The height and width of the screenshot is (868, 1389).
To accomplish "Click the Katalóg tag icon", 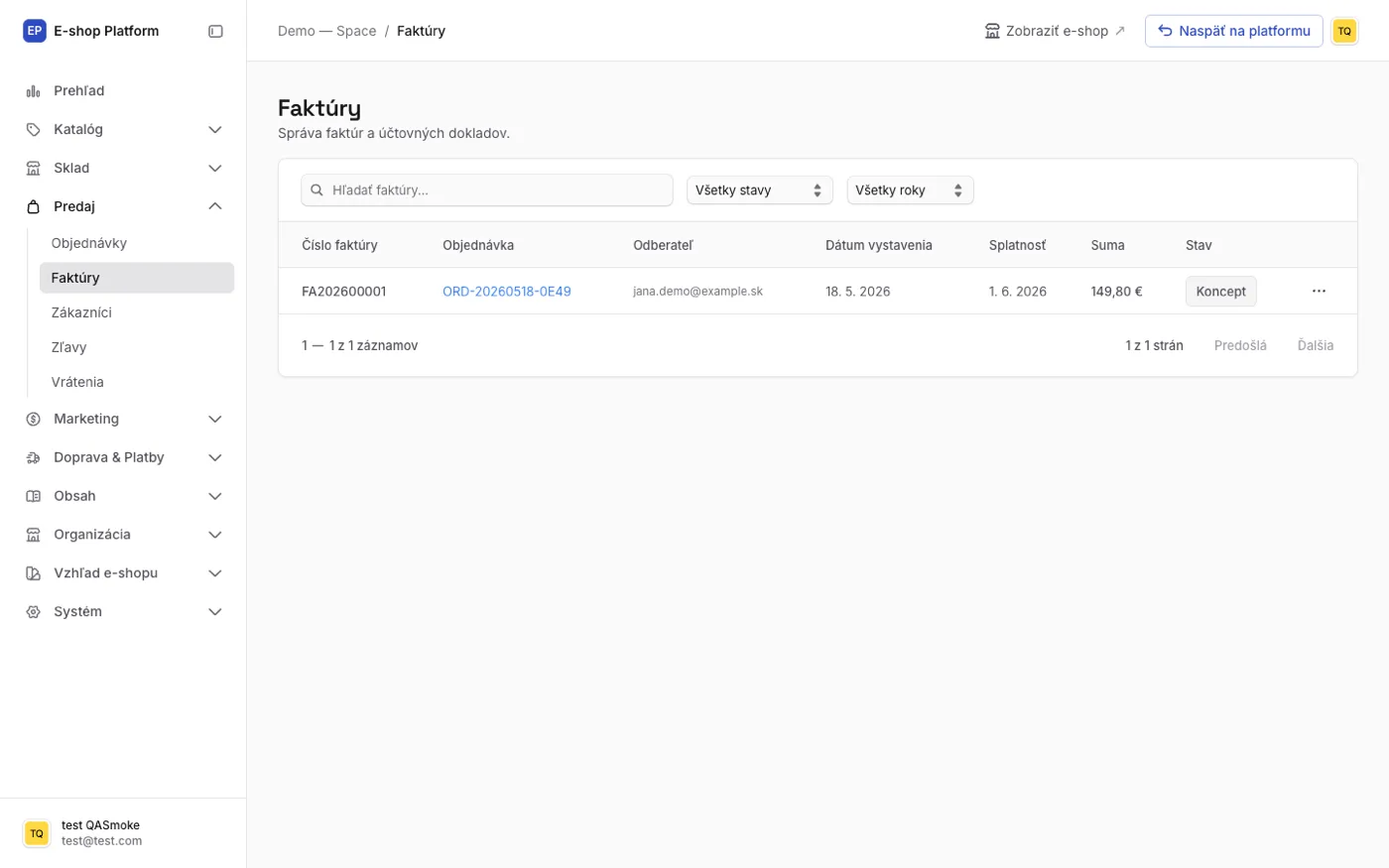I will [33, 130].
